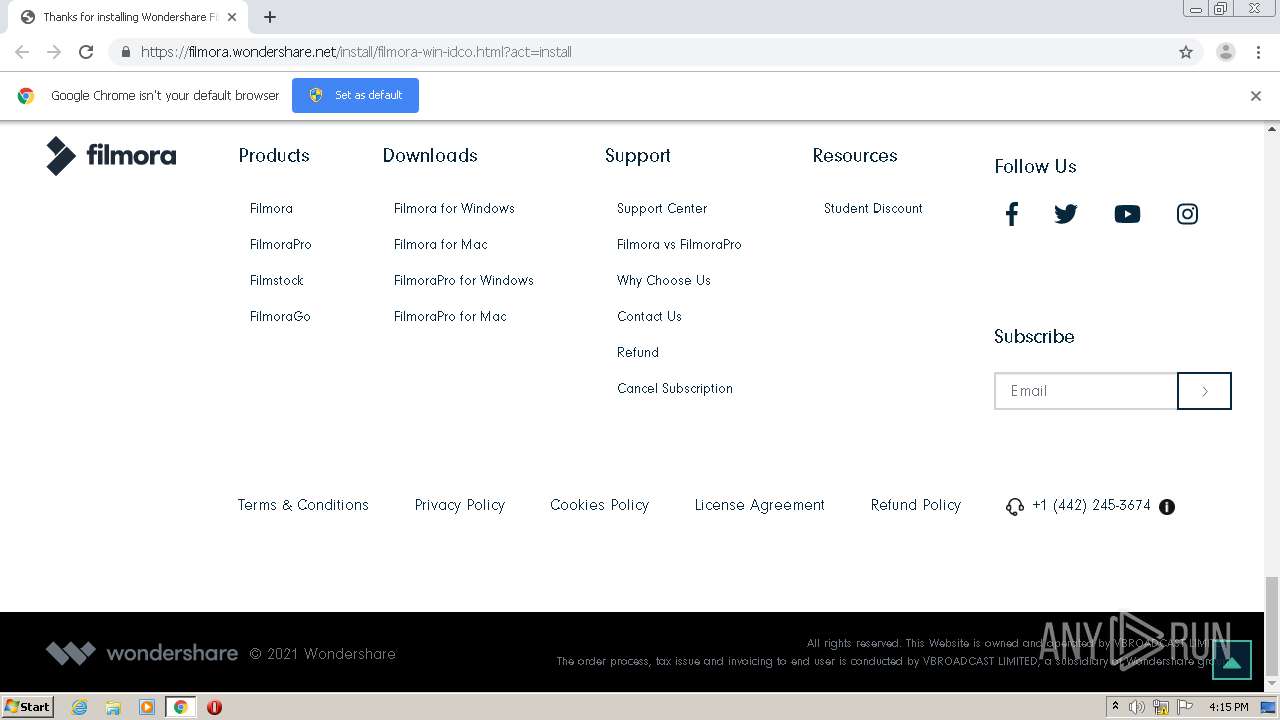Viewport: 1280px width, 720px height.
Task: Open the media player taskbar icon
Action: (147, 707)
